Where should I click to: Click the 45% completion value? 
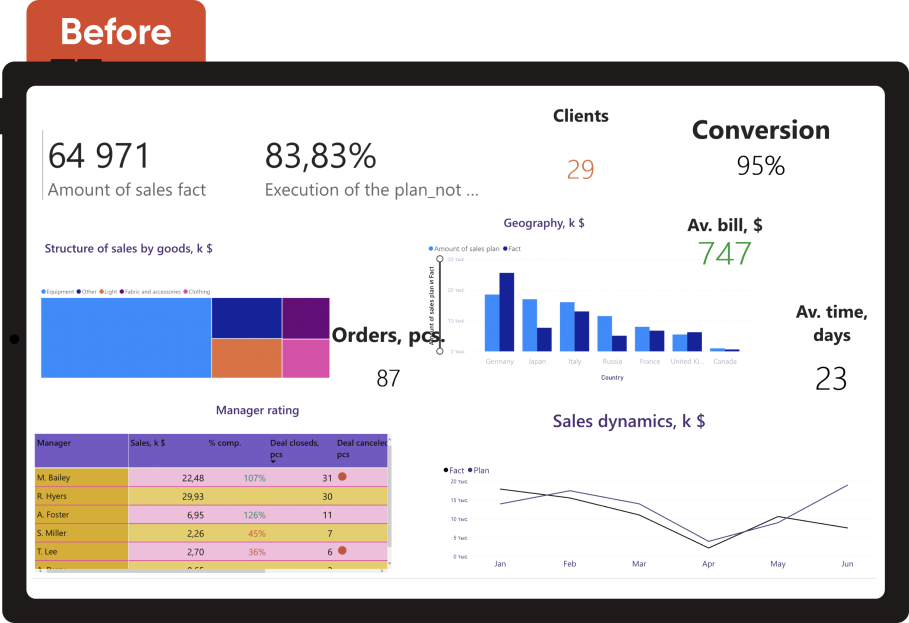pyautogui.click(x=257, y=534)
